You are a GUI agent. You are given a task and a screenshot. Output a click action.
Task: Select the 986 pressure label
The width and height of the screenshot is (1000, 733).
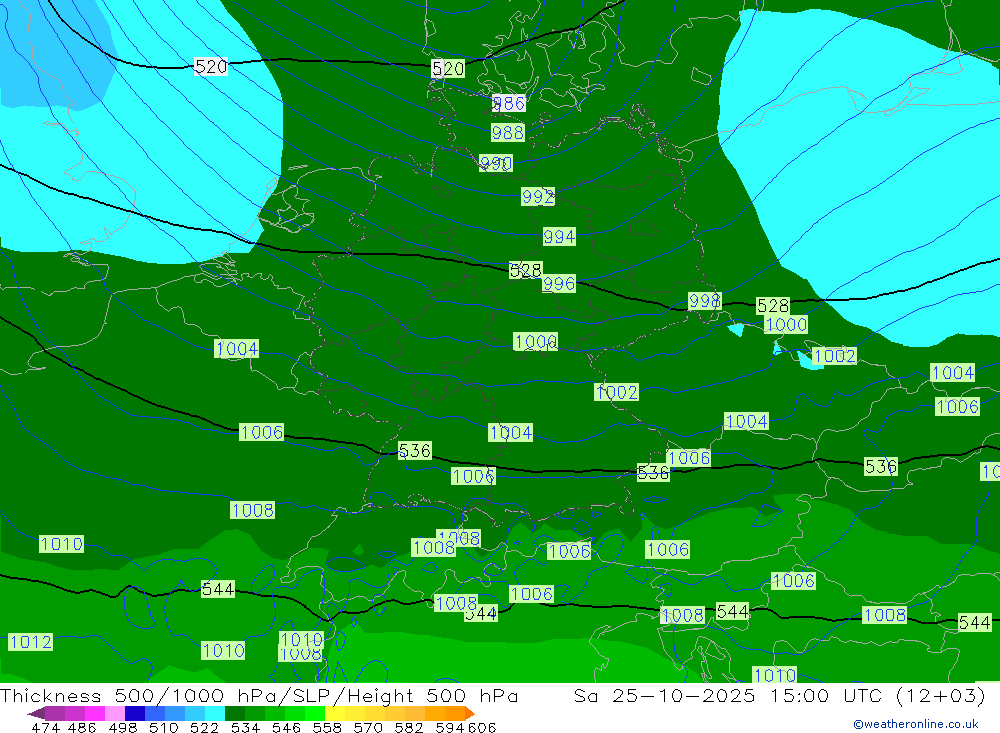point(509,103)
